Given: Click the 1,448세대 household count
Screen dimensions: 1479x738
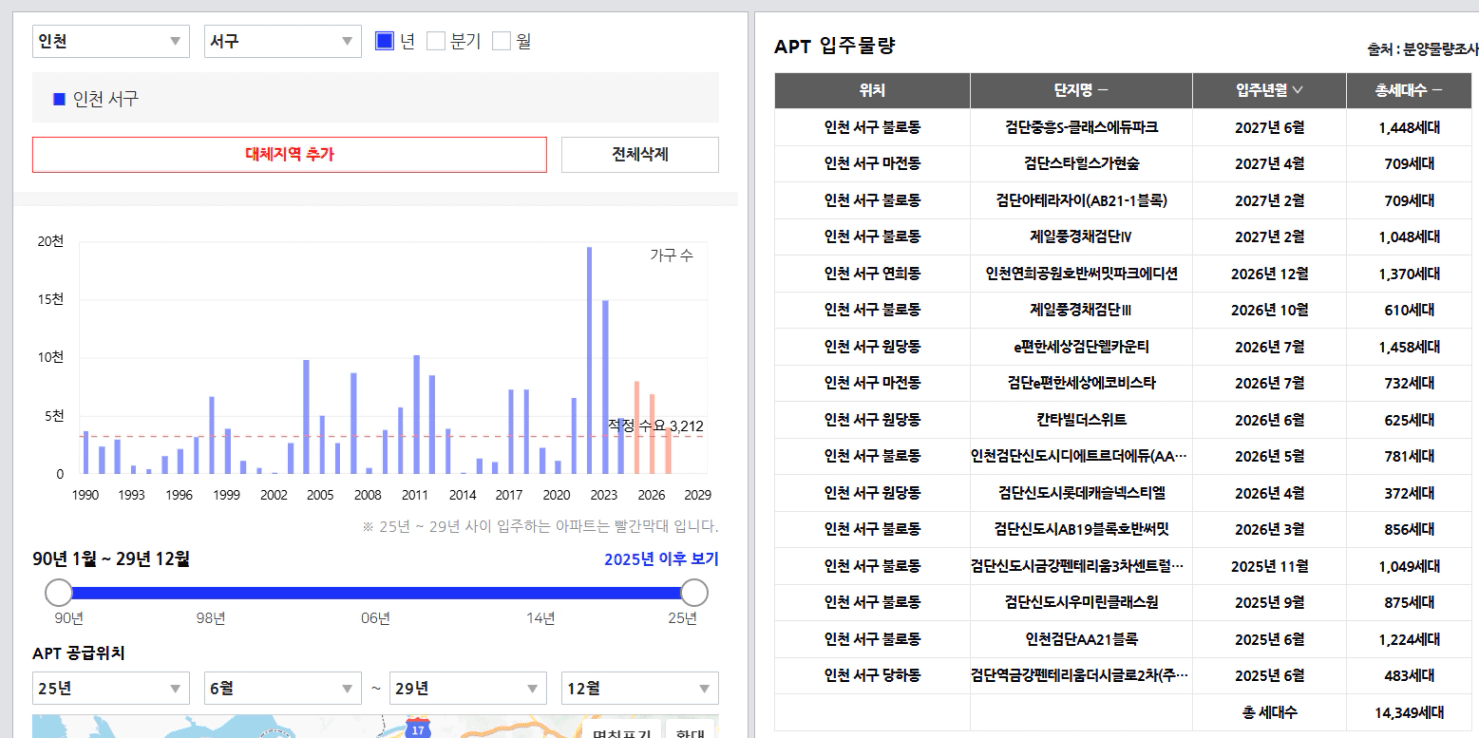Looking at the screenshot, I should 1409,127.
